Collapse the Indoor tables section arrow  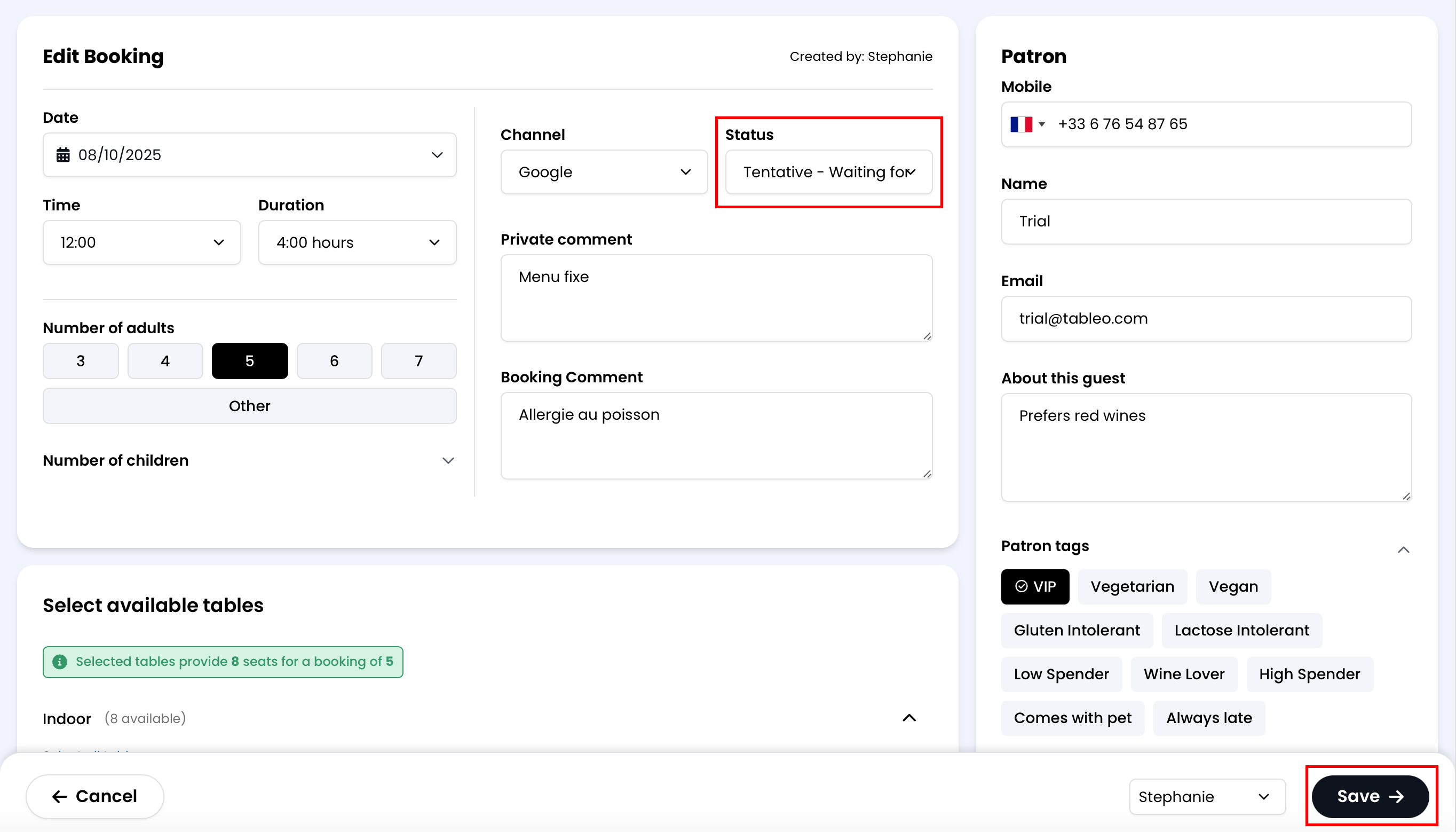click(x=909, y=718)
